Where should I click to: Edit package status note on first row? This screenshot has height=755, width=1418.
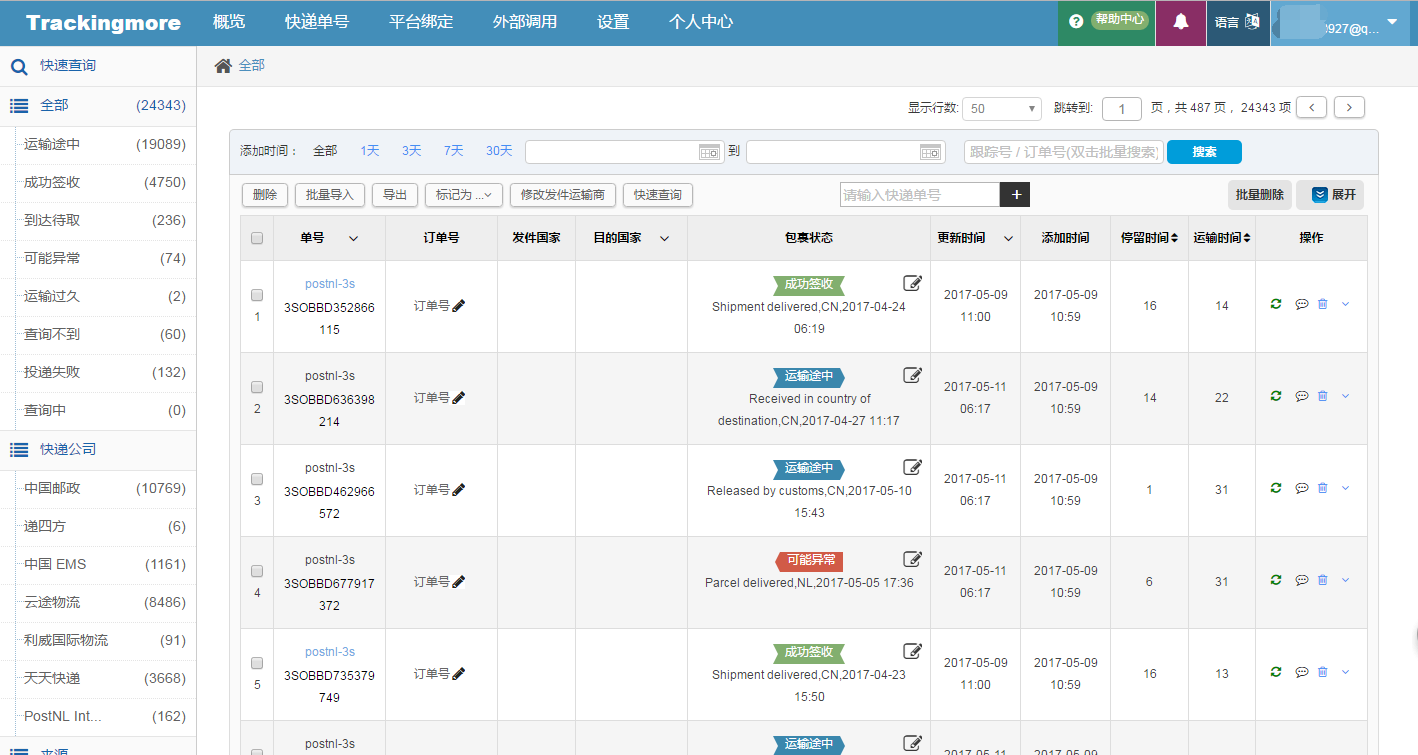tap(912, 283)
